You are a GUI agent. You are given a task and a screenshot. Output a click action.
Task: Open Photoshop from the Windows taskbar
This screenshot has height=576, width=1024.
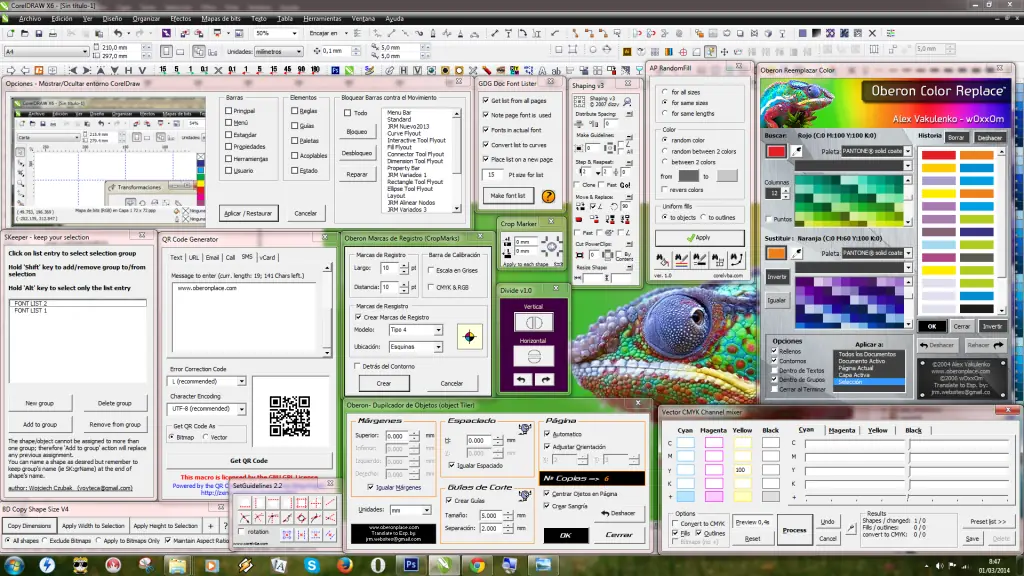click(411, 564)
